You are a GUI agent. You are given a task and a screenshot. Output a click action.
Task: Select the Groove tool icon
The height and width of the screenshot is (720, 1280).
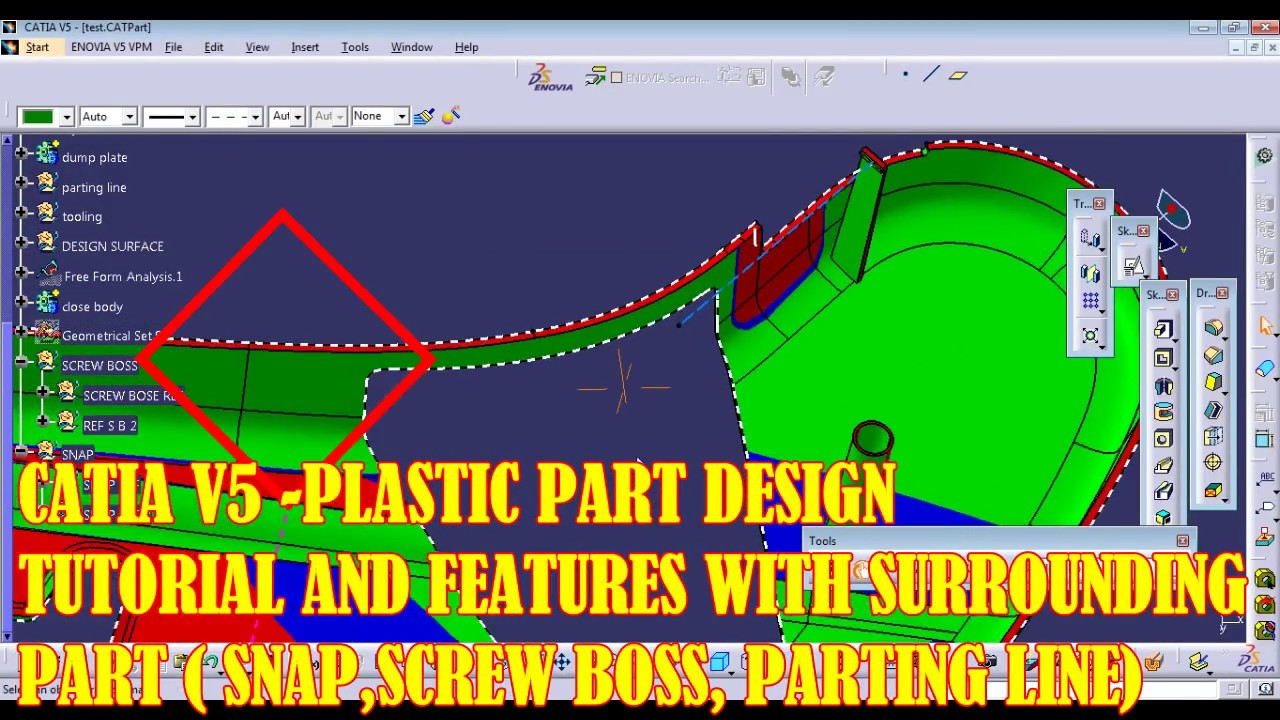click(1162, 412)
